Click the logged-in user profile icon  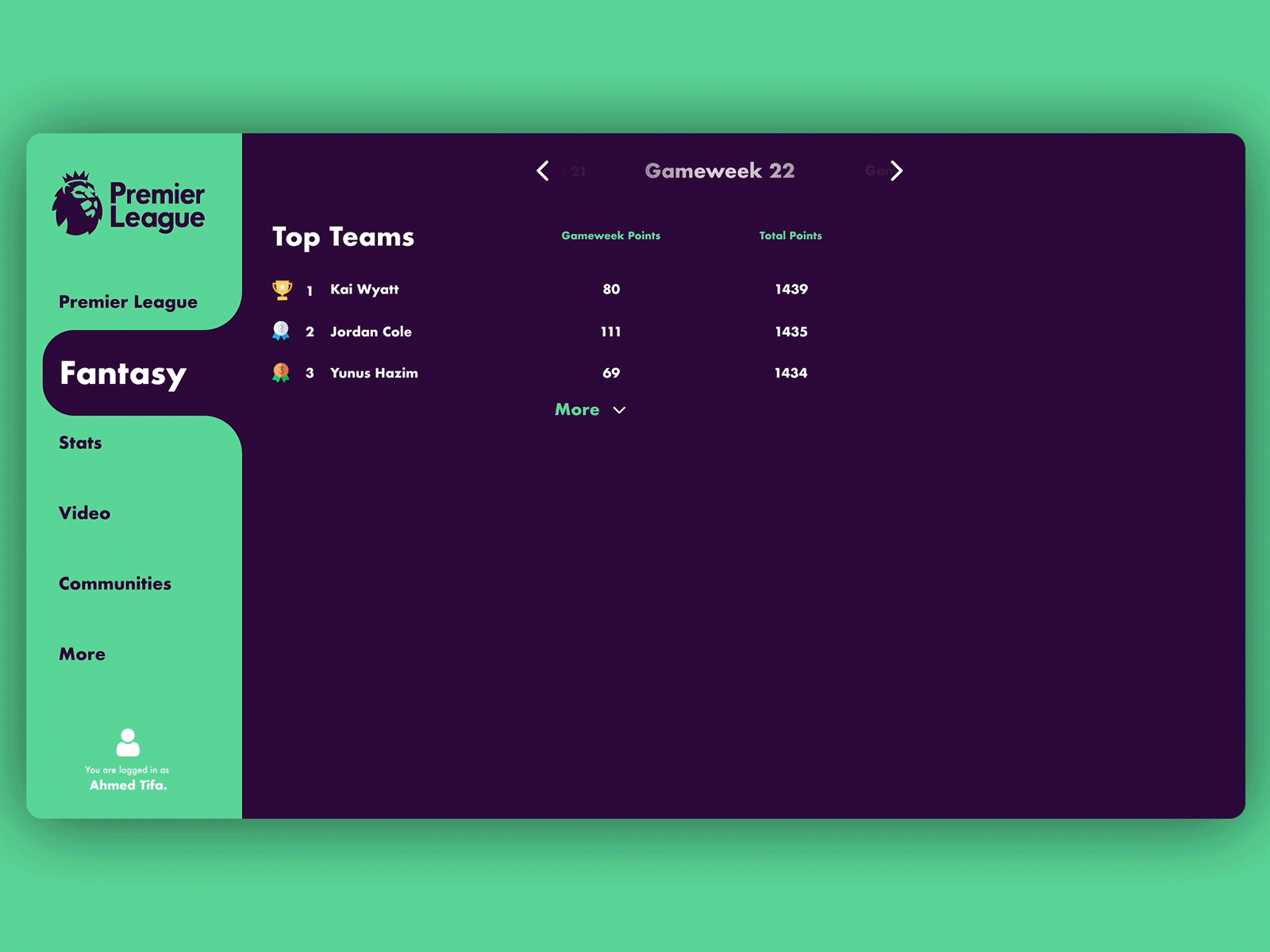coord(129,743)
